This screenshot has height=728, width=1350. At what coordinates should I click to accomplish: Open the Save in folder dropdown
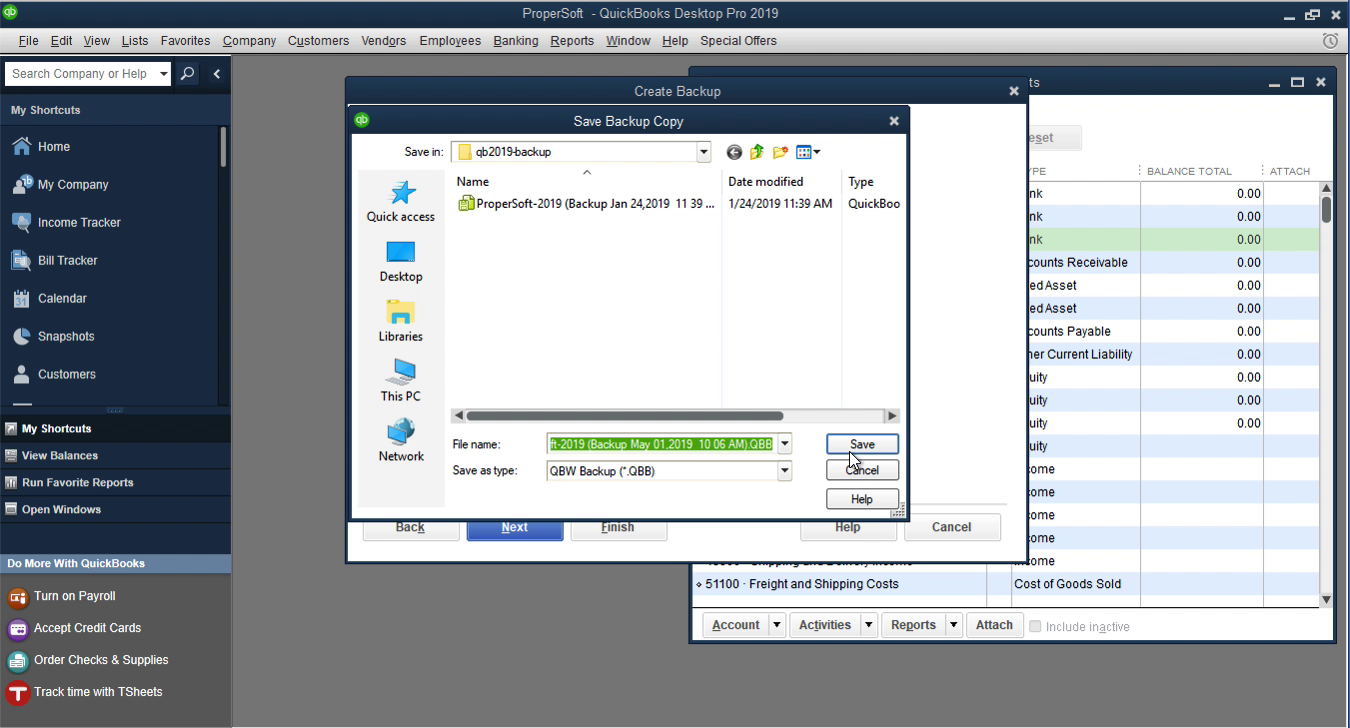coord(703,152)
